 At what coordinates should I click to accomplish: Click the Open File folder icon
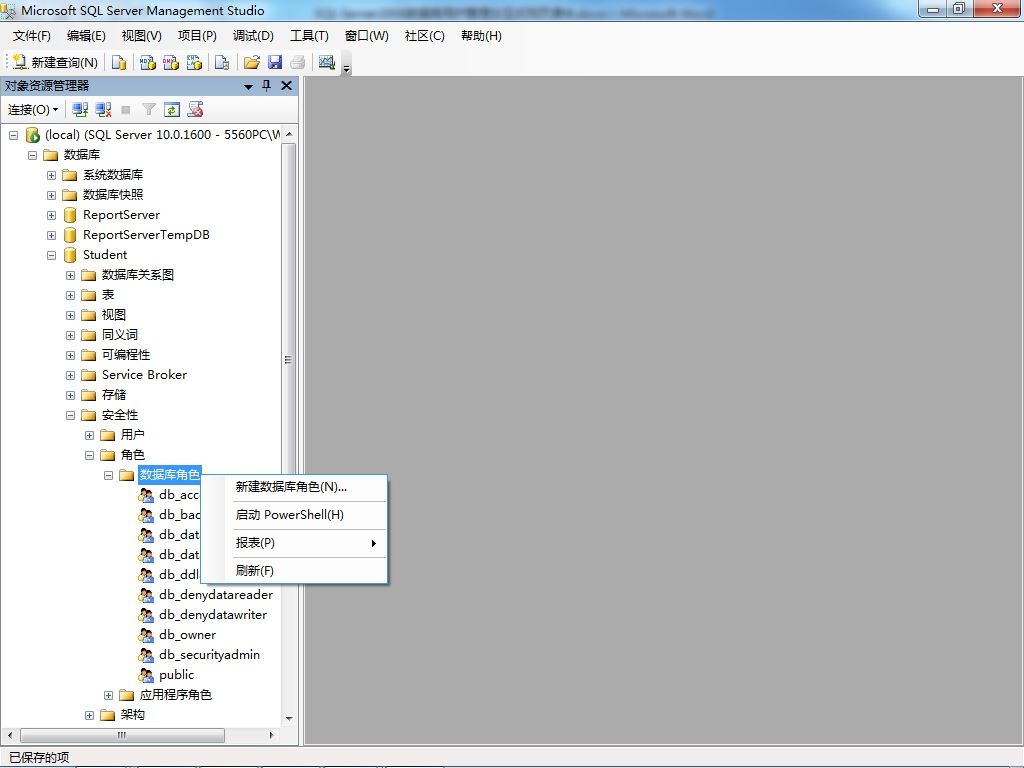click(x=251, y=62)
